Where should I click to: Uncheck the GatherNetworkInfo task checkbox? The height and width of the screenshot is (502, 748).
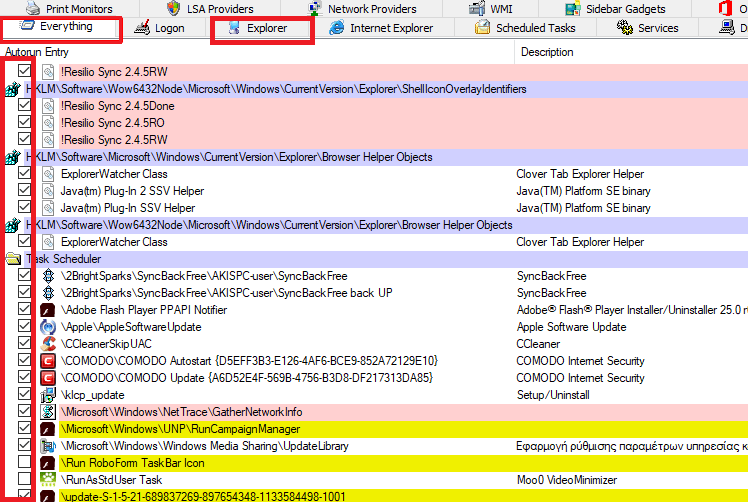click(x=24, y=411)
